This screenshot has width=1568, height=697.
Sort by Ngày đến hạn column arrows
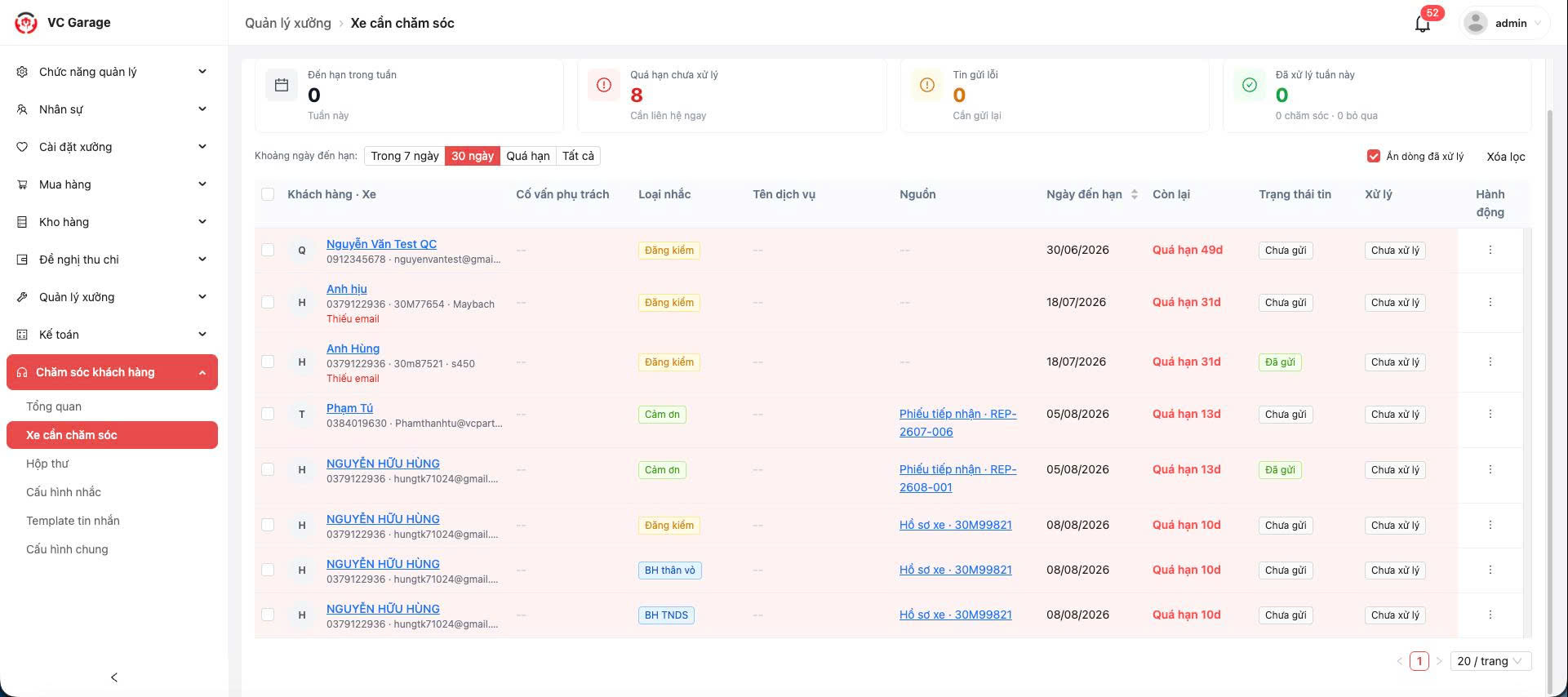click(1135, 194)
